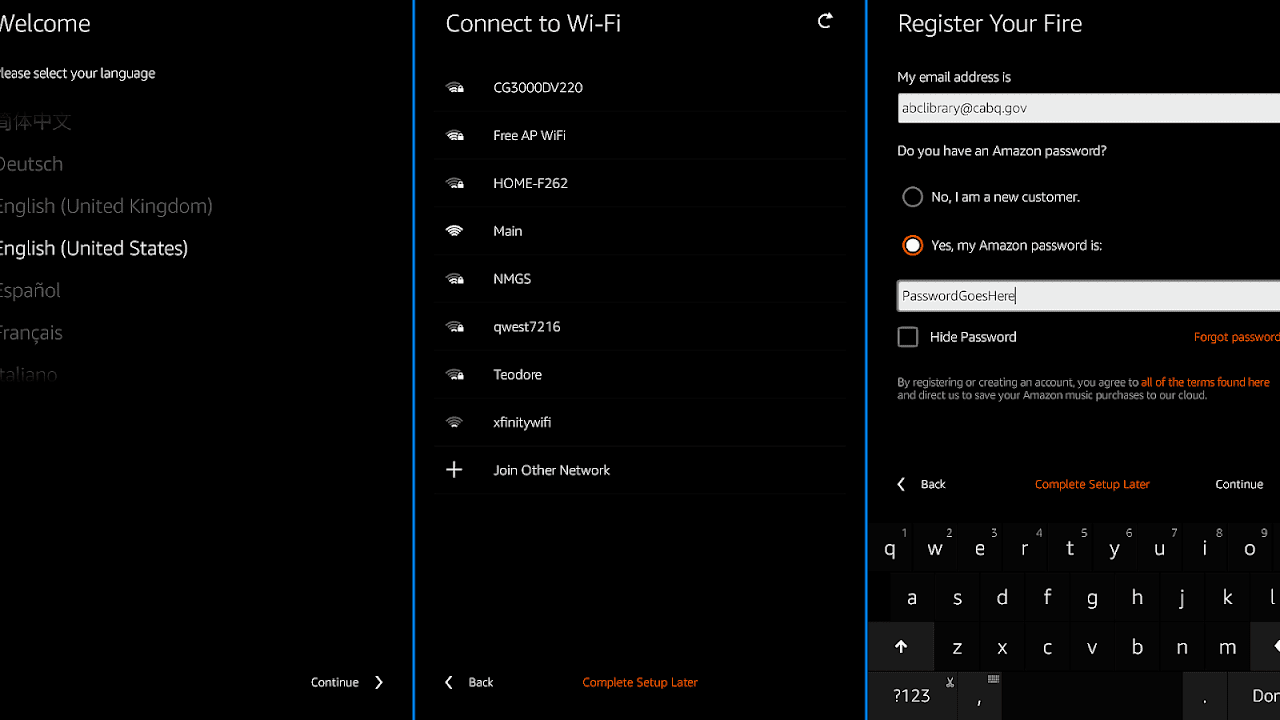Connect to CG3000DV220 network
Viewport: 1280px width, 720px height.
640,88
